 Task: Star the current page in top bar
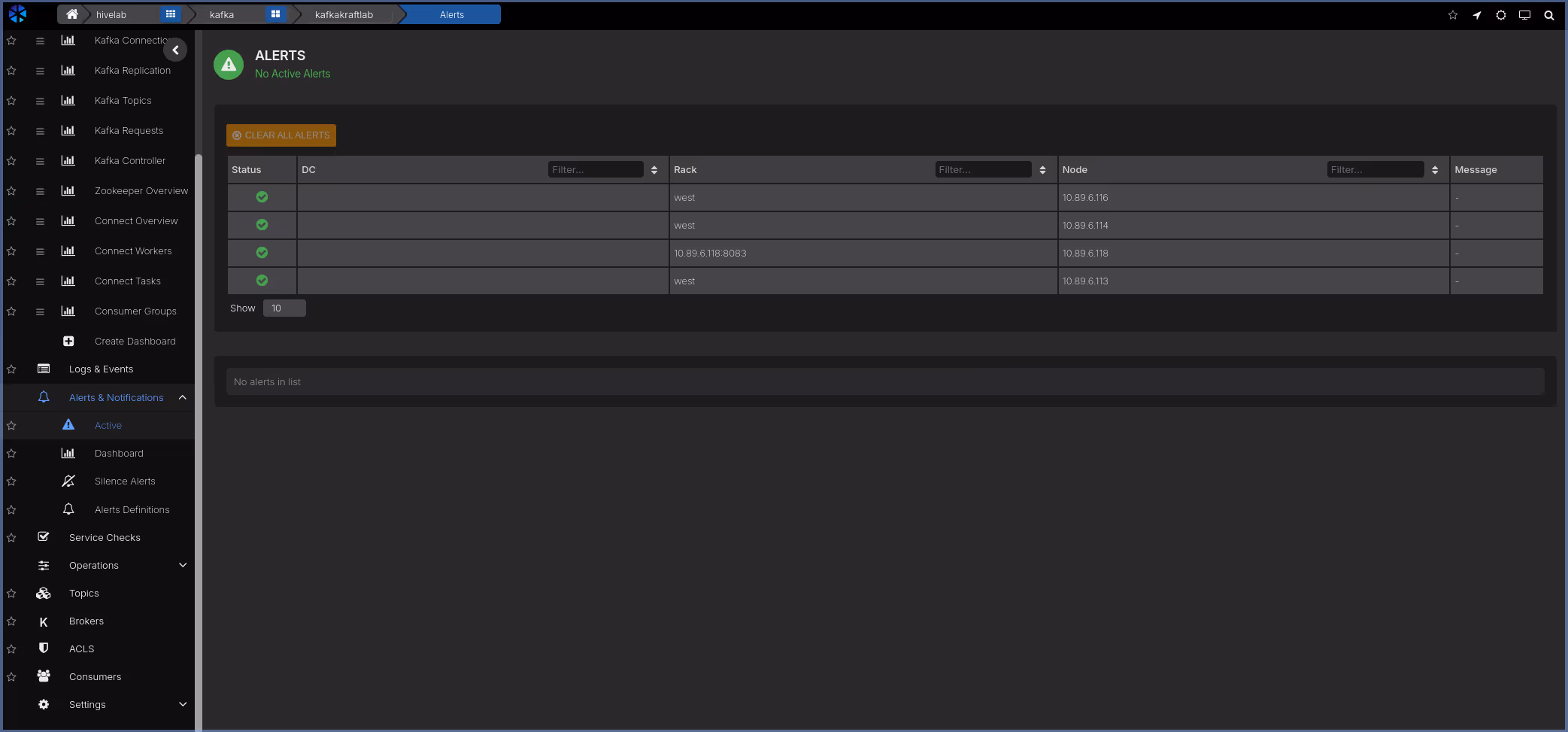coord(1452,15)
